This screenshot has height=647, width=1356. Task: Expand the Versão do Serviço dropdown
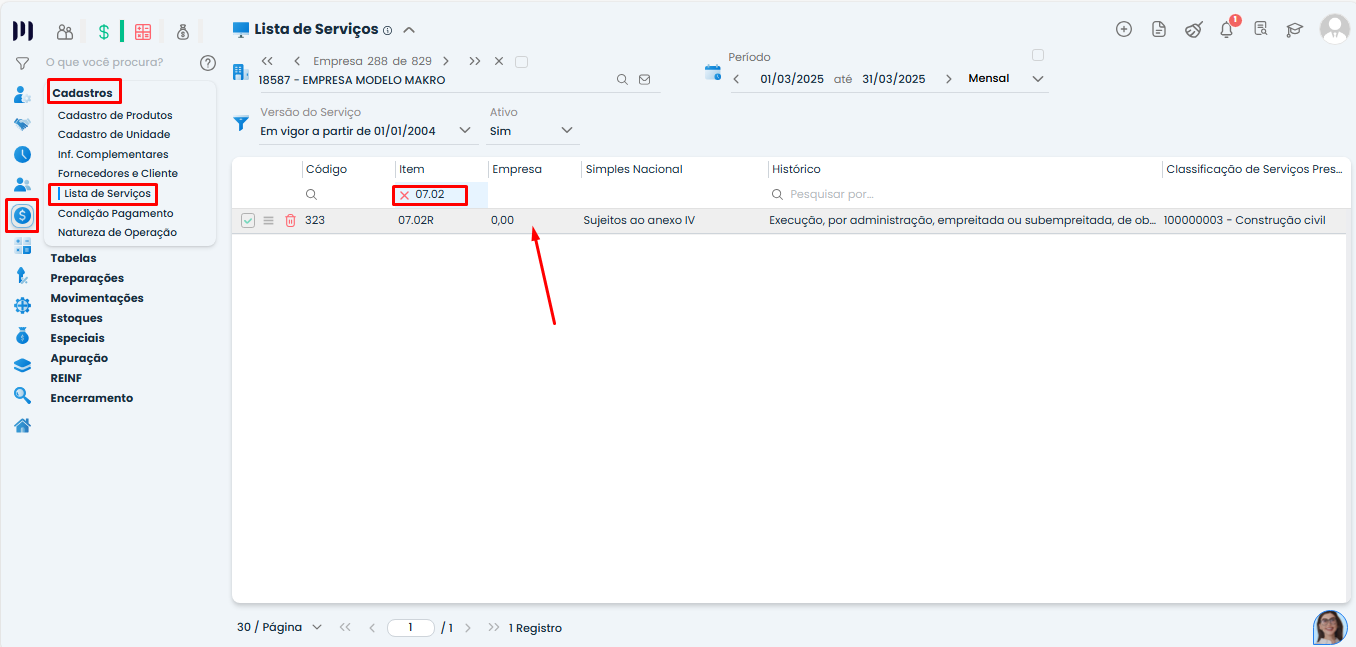(x=465, y=130)
